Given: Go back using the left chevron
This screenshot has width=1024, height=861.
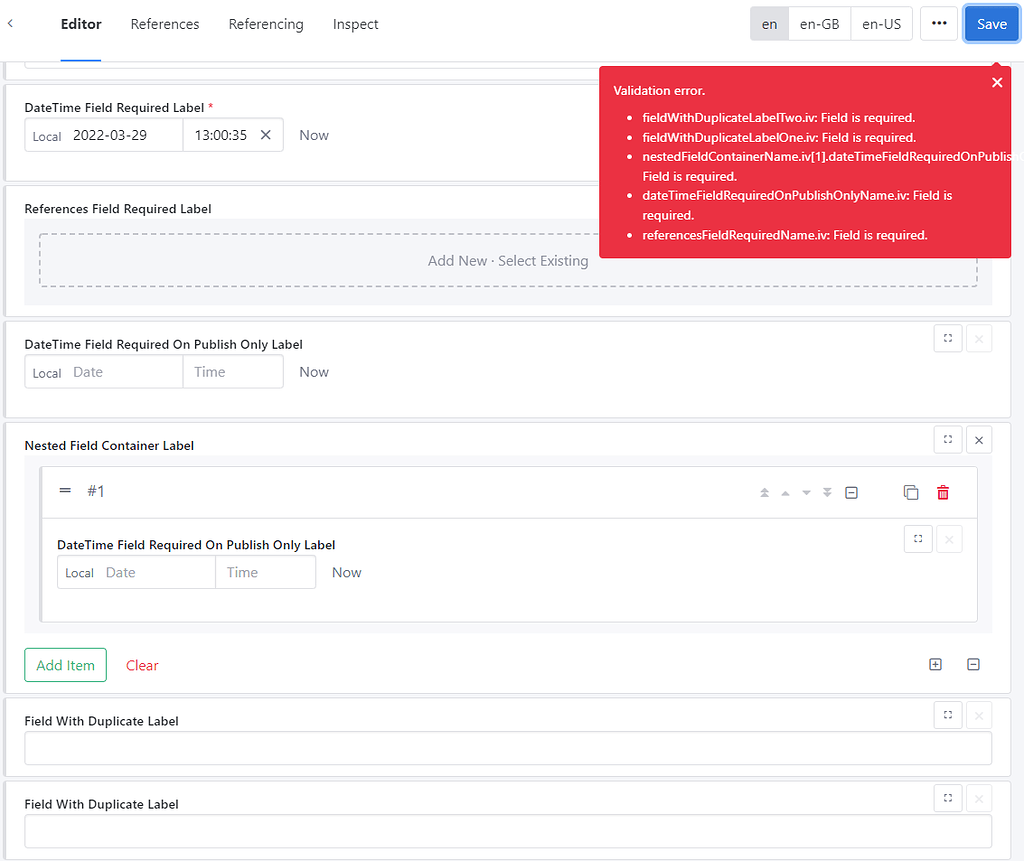Looking at the screenshot, I should [x=11, y=24].
